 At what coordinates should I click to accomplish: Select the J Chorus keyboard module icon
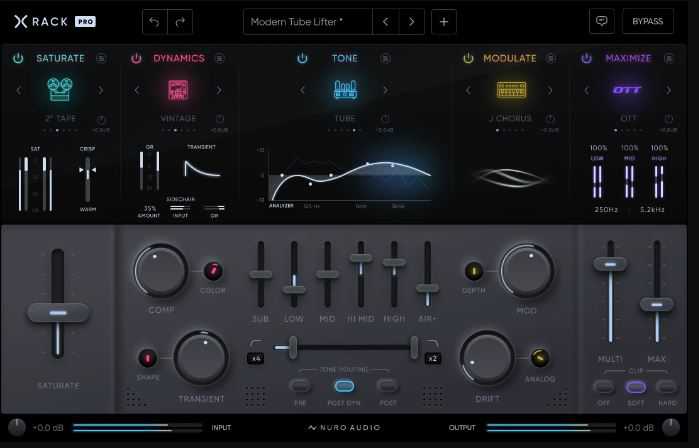coord(511,90)
